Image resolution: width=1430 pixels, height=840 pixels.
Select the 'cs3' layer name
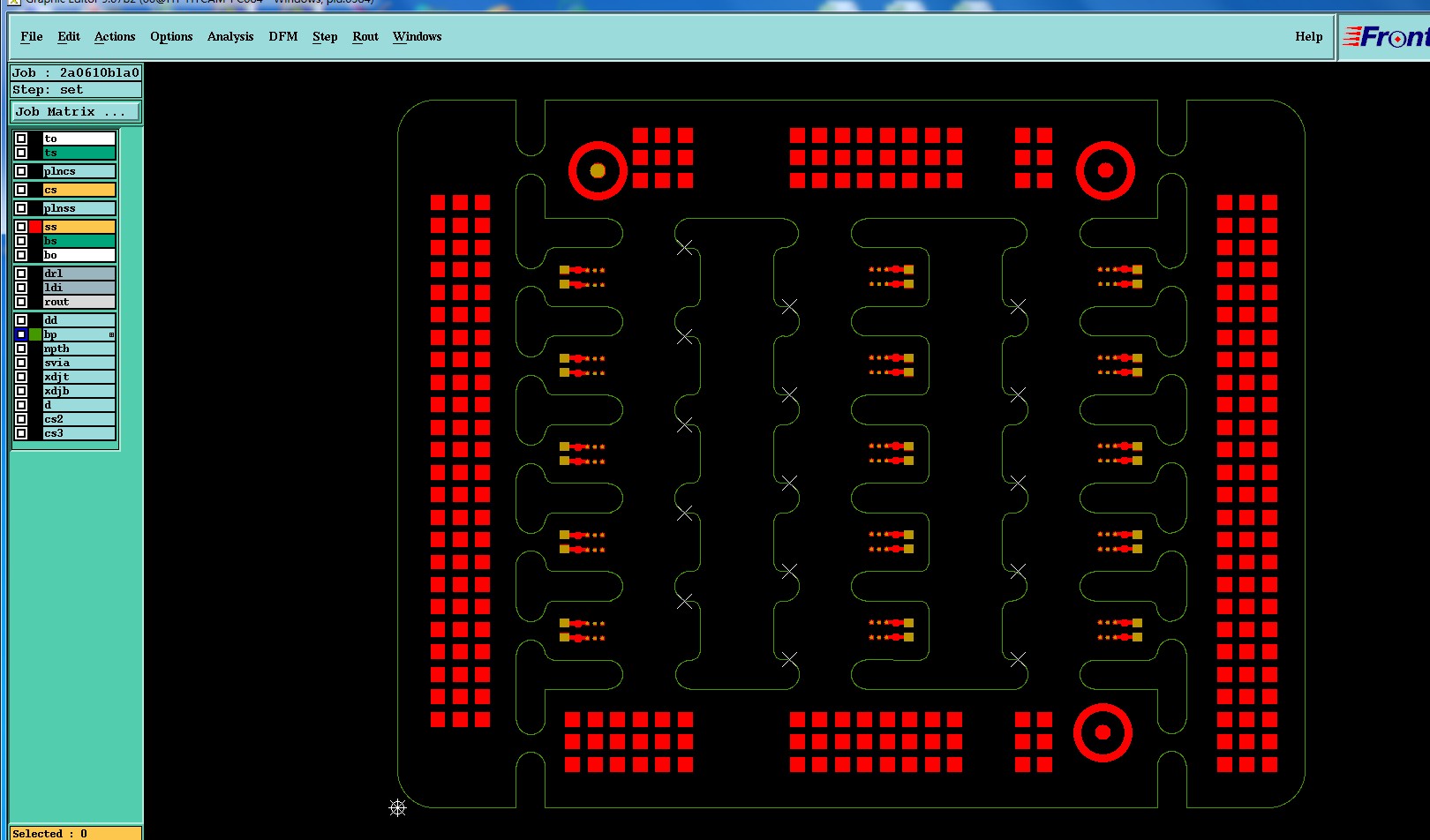coord(79,433)
